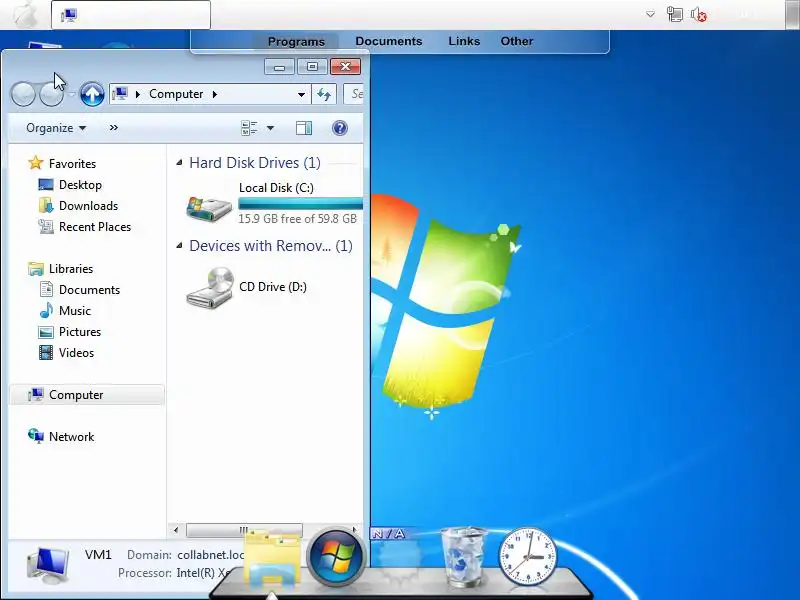Click the VM1 computer icon in details pane
The height and width of the screenshot is (600, 800).
[x=47, y=565]
